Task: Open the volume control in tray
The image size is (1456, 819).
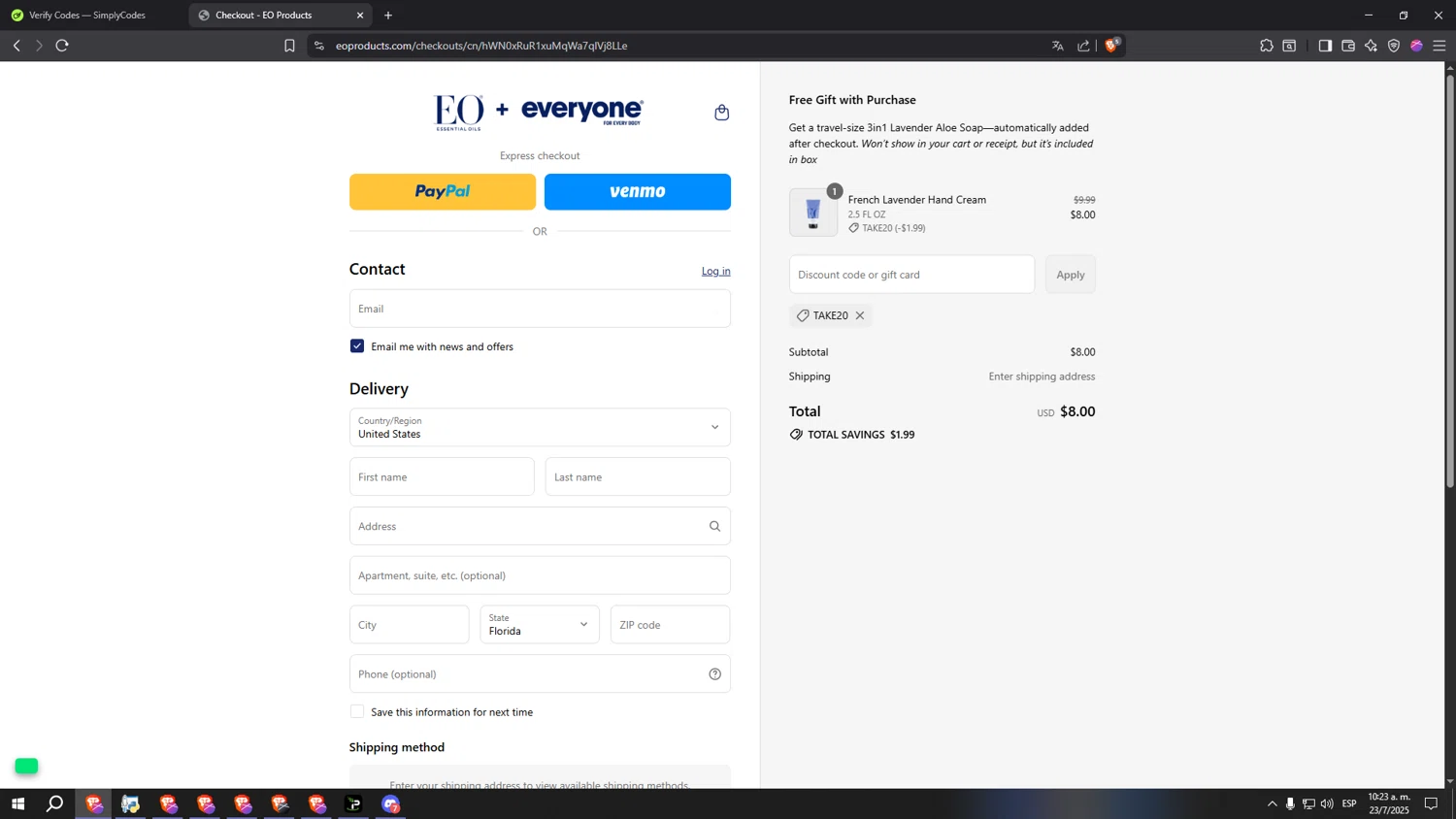Action: click(x=1327, y=803)
